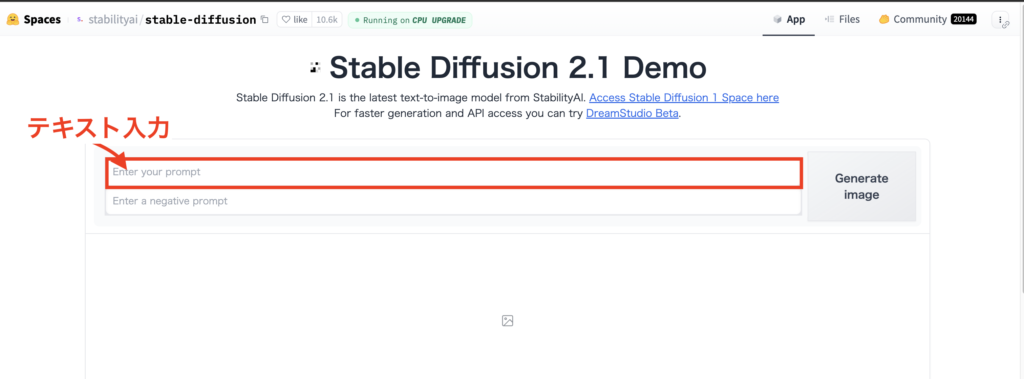Click the 10.6k like count
1024x379 pixels.
[x=327, y=20]
